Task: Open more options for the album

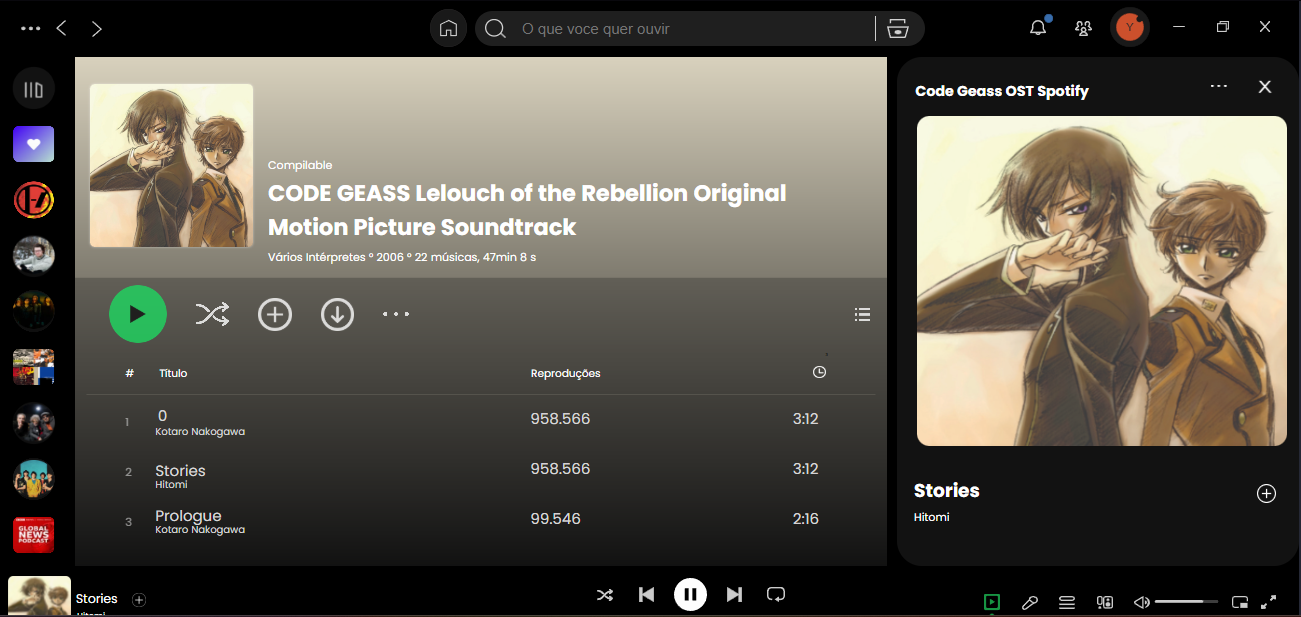Action: click(396, 314)
